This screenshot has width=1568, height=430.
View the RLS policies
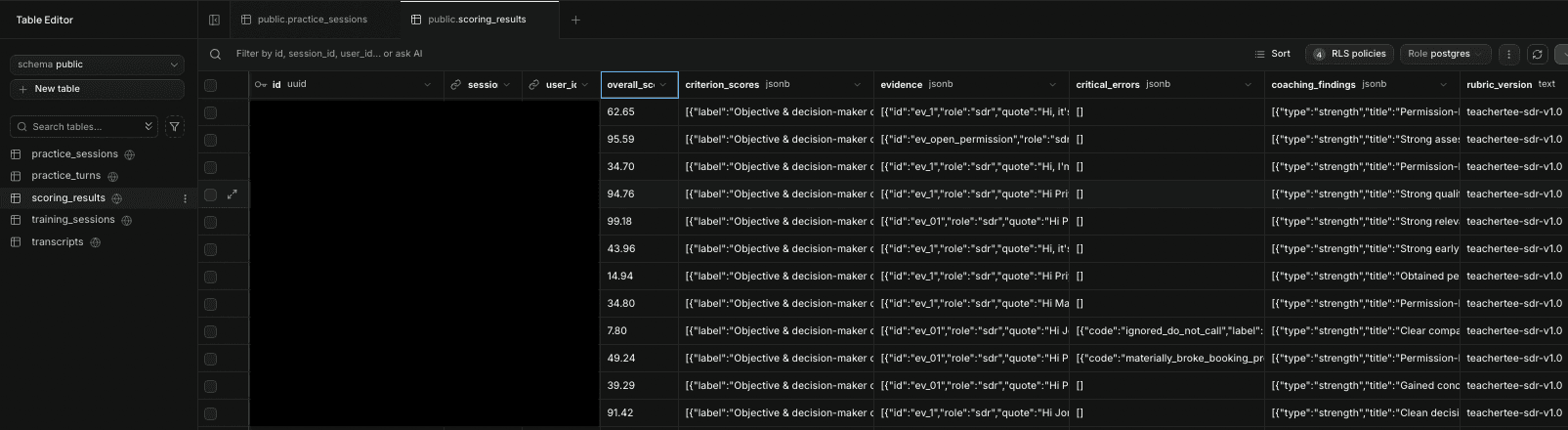pos(1349,54)
